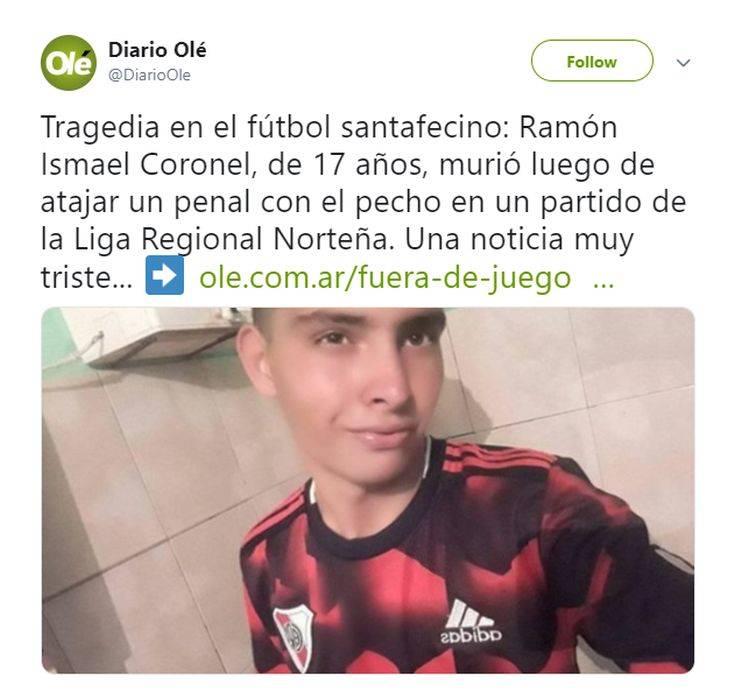Click the River Plate crest on jersey
This screenshot has height=690, width=735.
coord(295,634)
